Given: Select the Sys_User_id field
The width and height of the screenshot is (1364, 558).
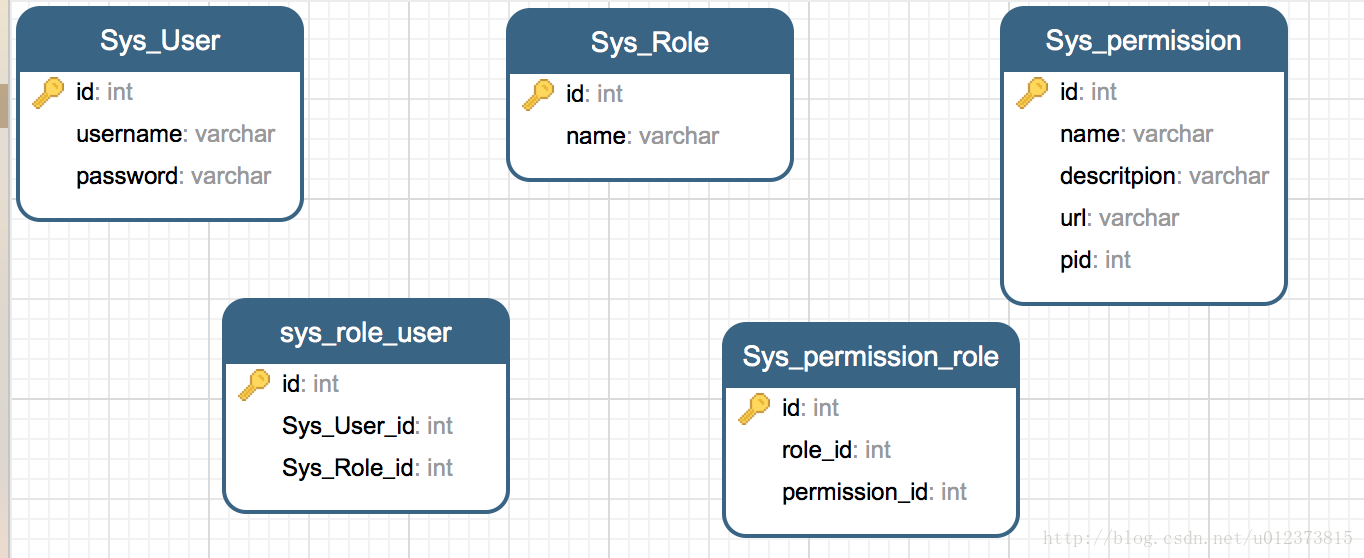Looking at the screenshot, I should [367, 426].
